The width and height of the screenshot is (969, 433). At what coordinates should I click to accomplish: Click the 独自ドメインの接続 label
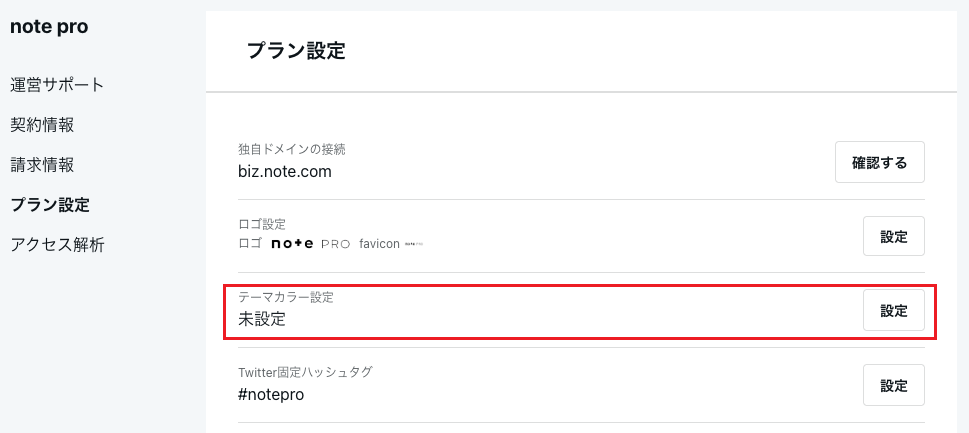[x=292, y=149]
